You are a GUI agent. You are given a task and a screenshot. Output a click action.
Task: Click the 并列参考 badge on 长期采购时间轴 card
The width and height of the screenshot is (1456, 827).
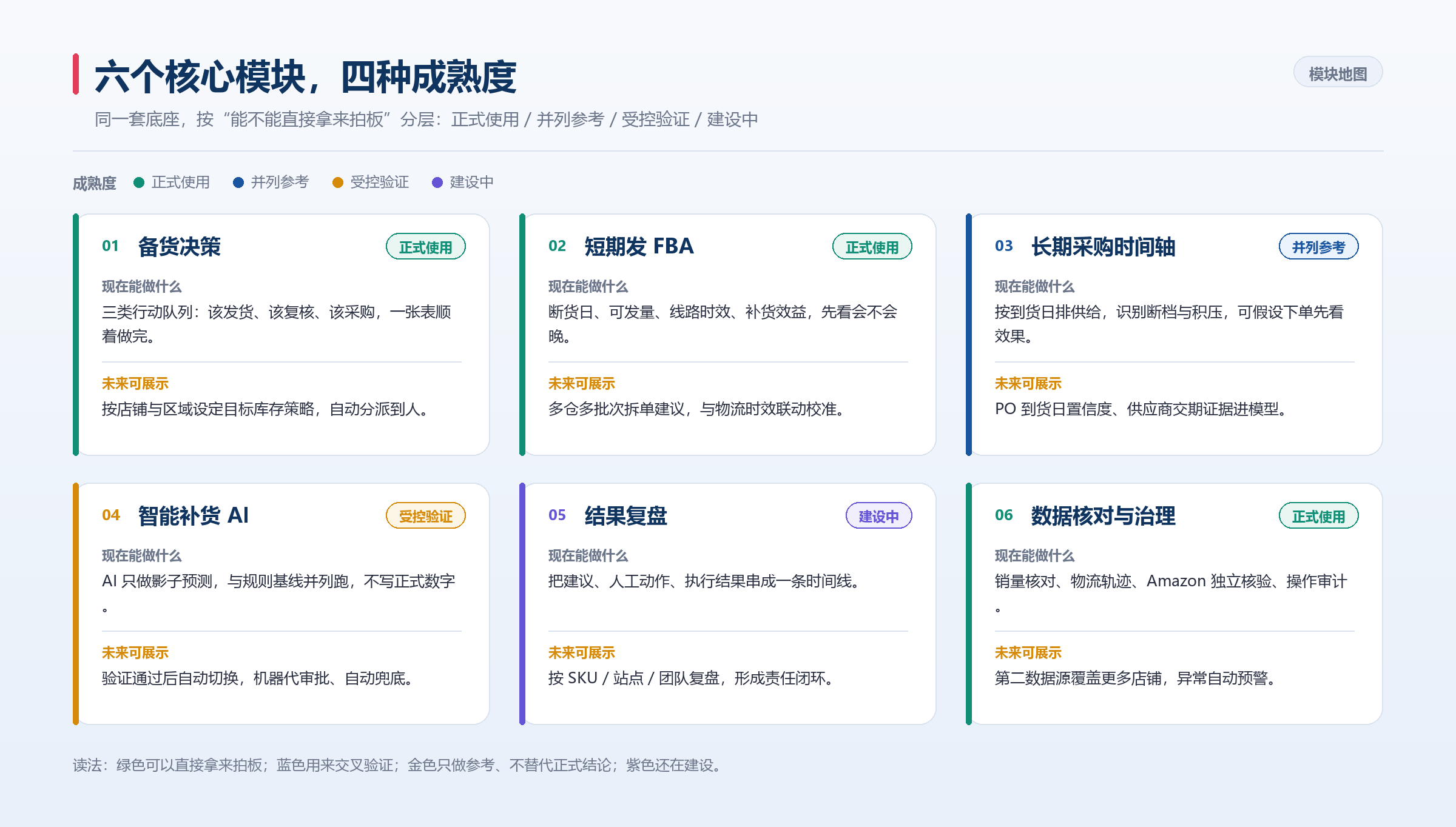click(1319, 247)
